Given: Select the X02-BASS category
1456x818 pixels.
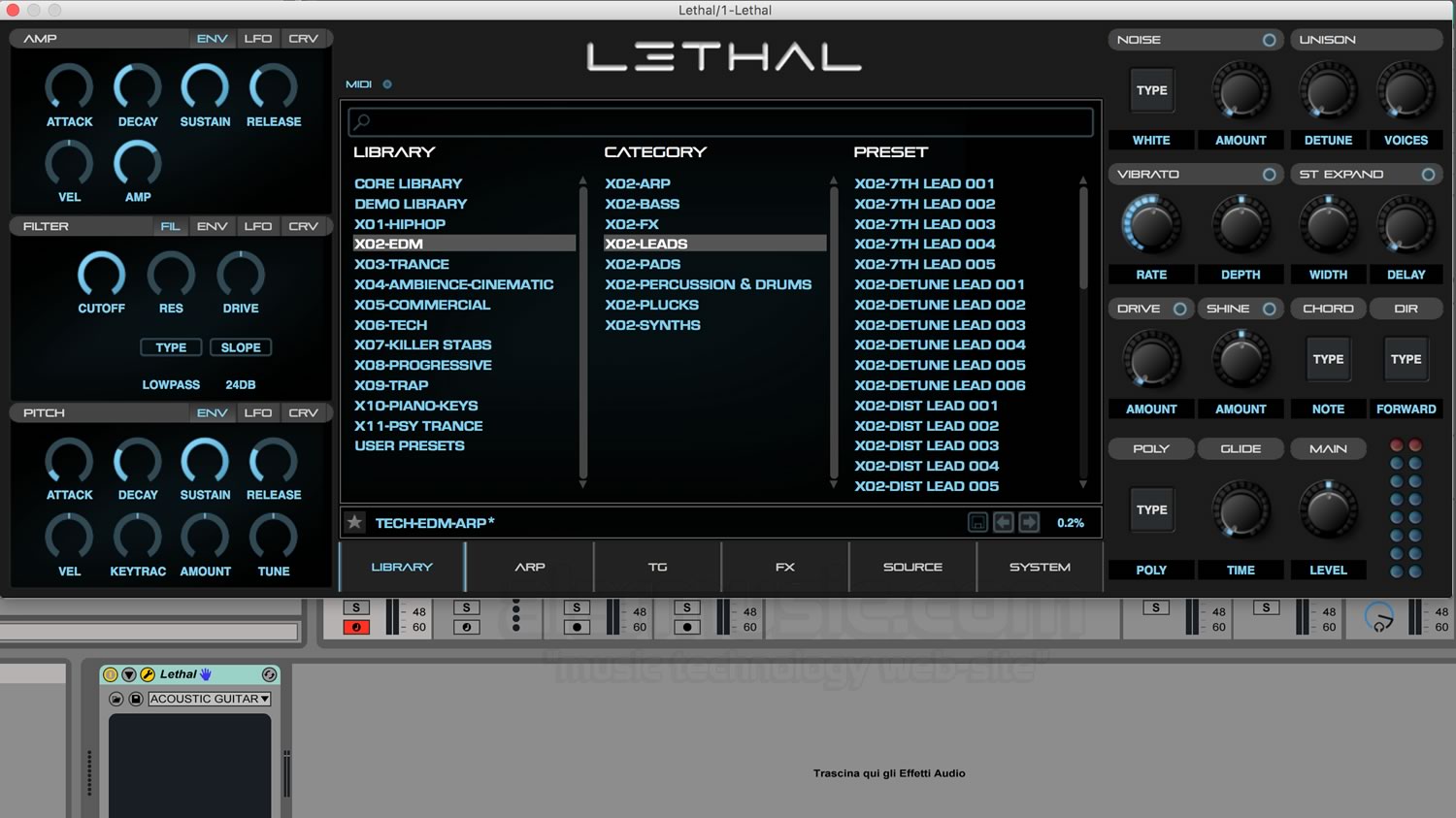Looking at the screenshot, I should tap(642, 204).
